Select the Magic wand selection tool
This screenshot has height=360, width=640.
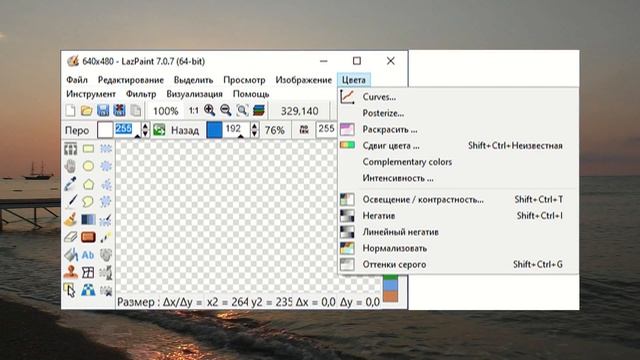click(x=106, y=237)
